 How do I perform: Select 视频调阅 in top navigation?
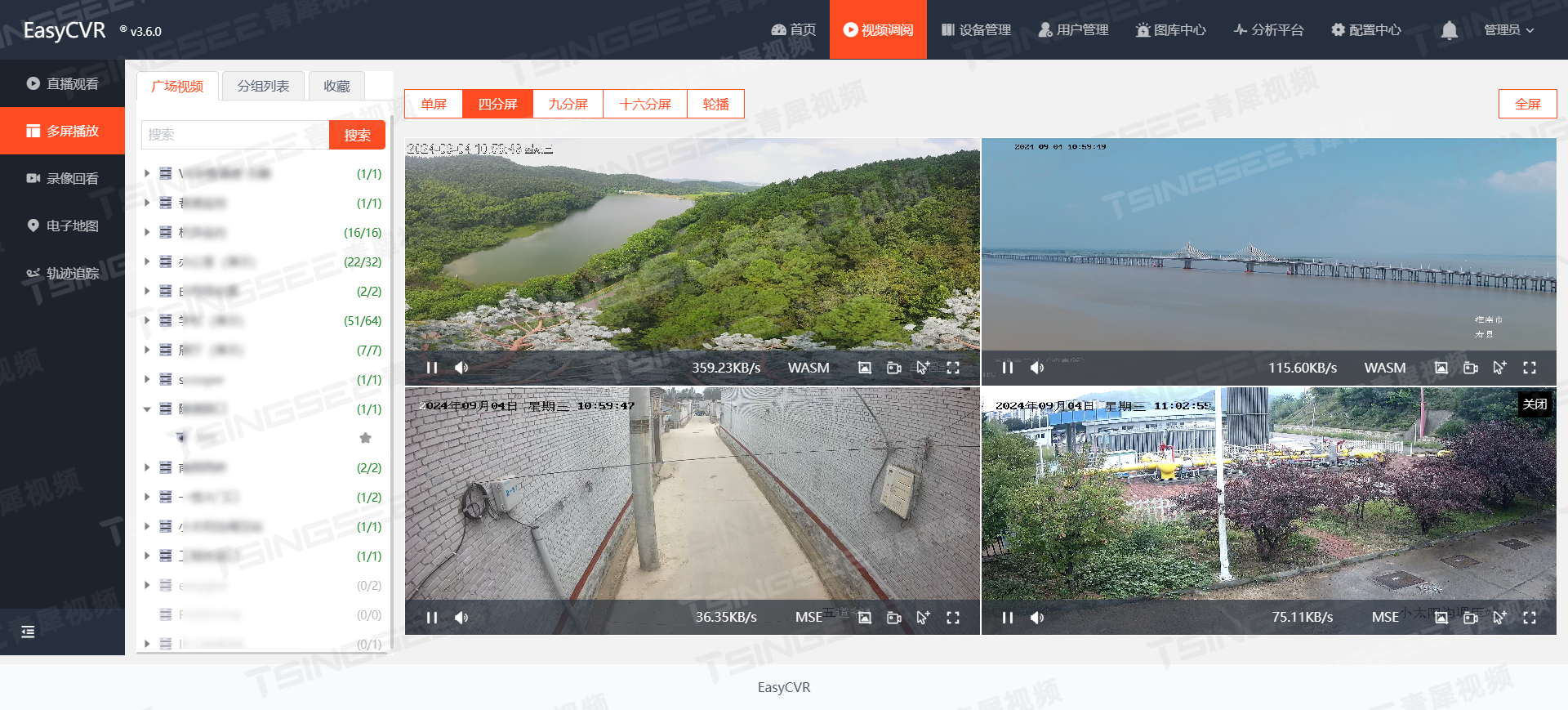pyautogui.click(x=878, y=29)
